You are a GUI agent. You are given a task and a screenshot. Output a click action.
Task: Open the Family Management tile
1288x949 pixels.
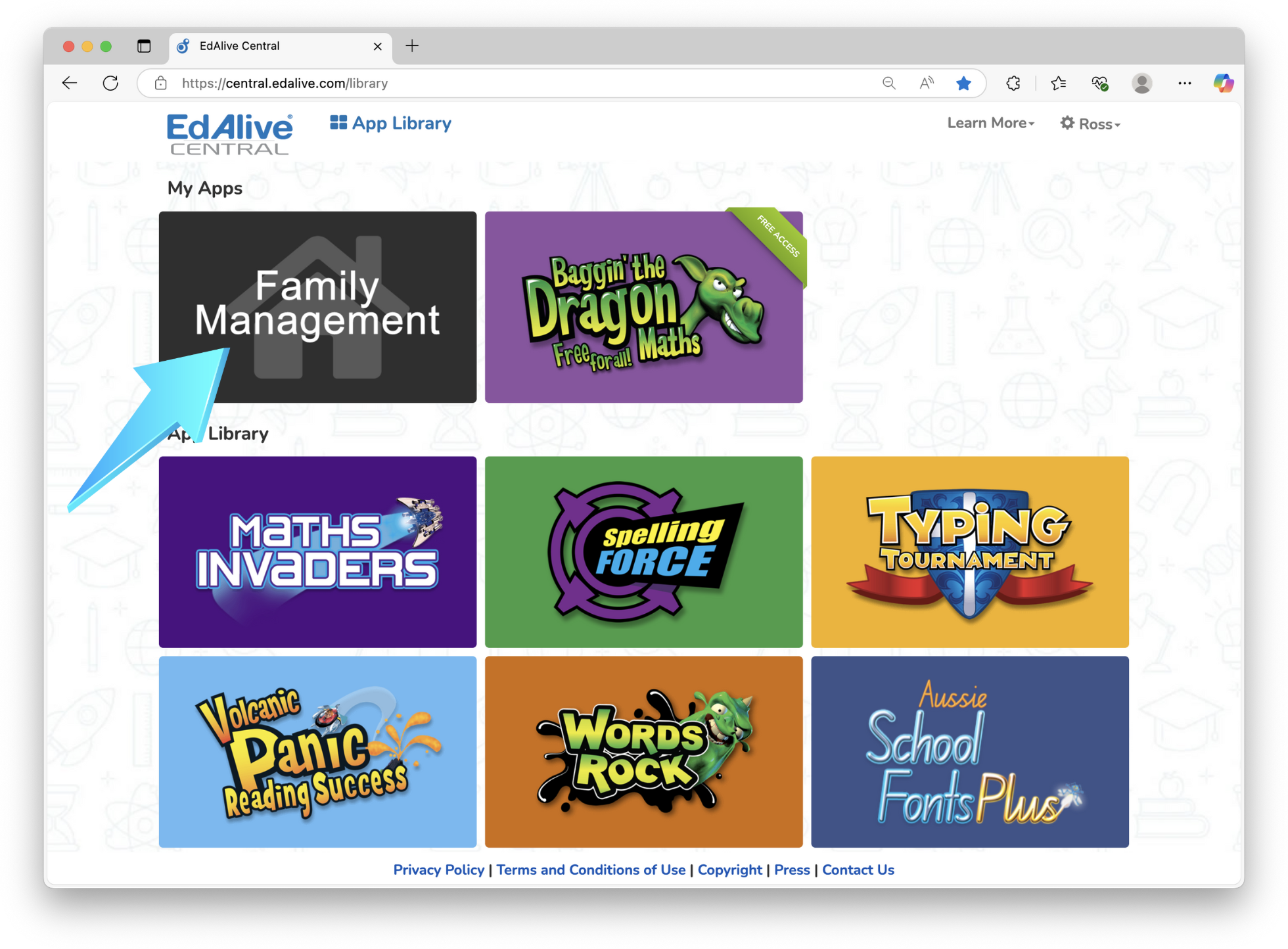coord(317,307)
